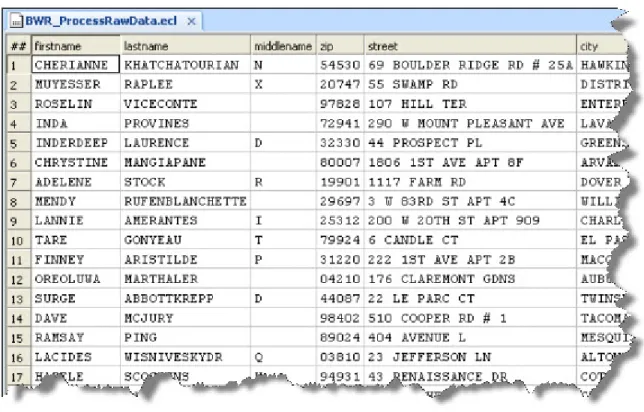Select the KHATCHATOURIAN lastname cell
The width and height of the screenshot is (644, 412).
click(x=186, y=65)
